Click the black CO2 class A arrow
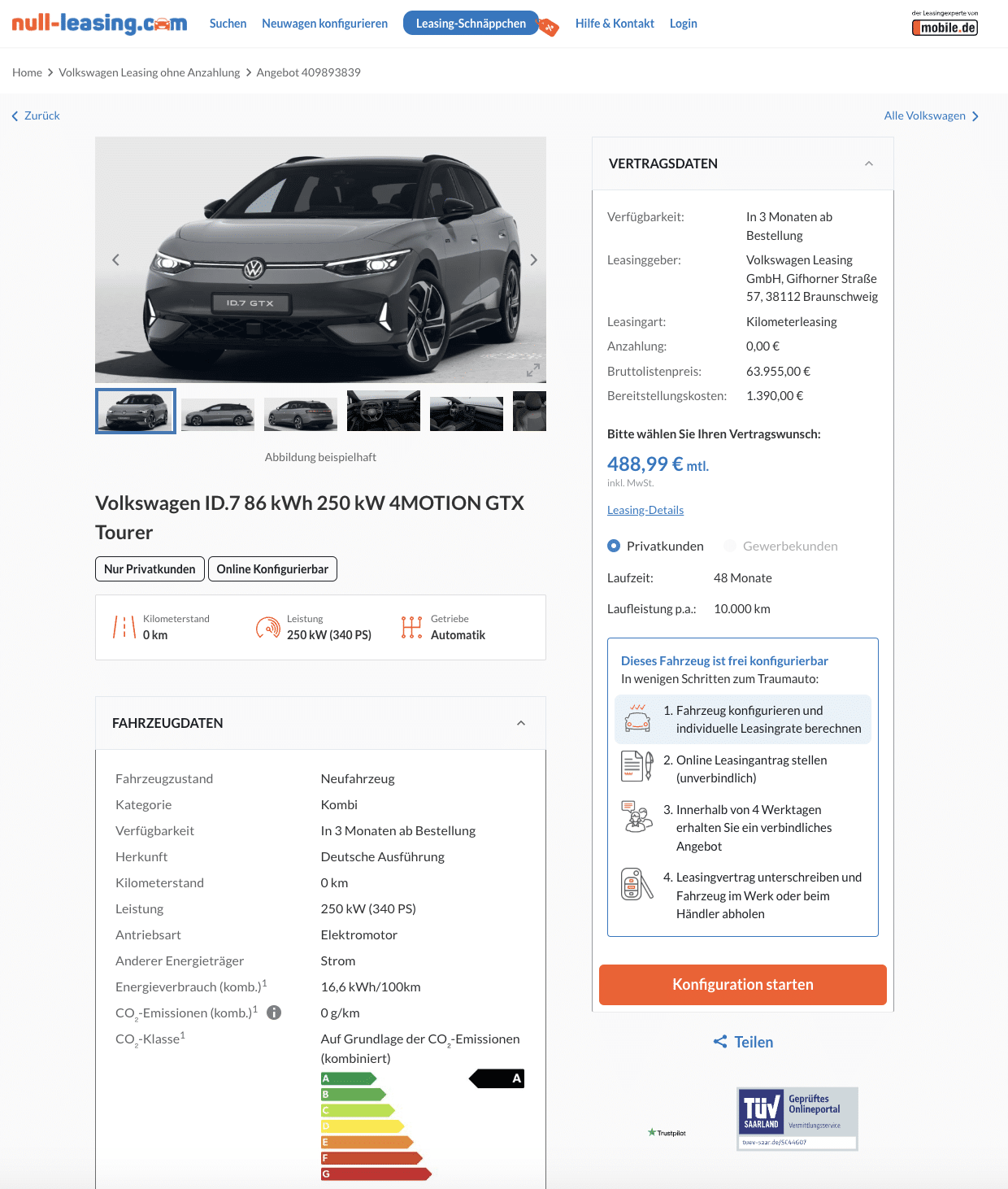 coord(497,1078)
